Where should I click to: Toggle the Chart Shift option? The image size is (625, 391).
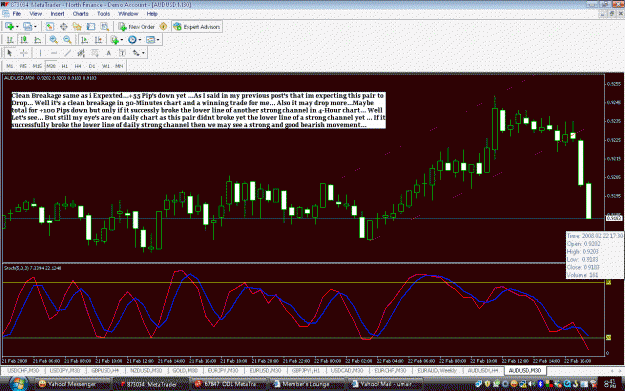tap(98, 40)
